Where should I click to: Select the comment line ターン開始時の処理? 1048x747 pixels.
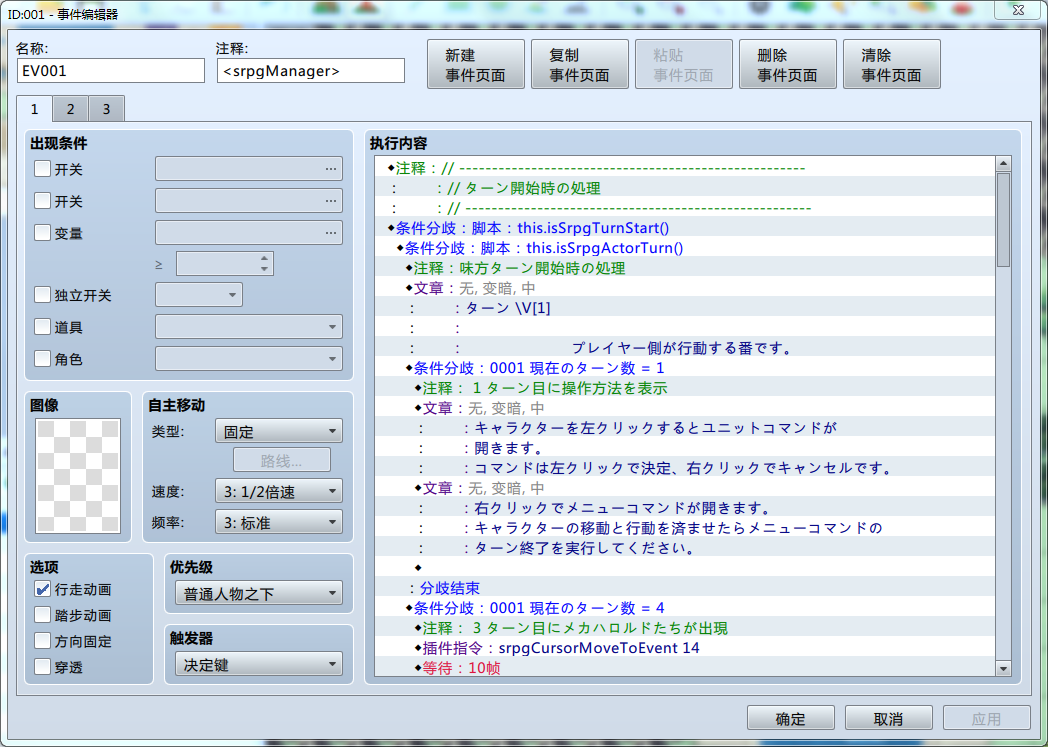coord(685,188)
